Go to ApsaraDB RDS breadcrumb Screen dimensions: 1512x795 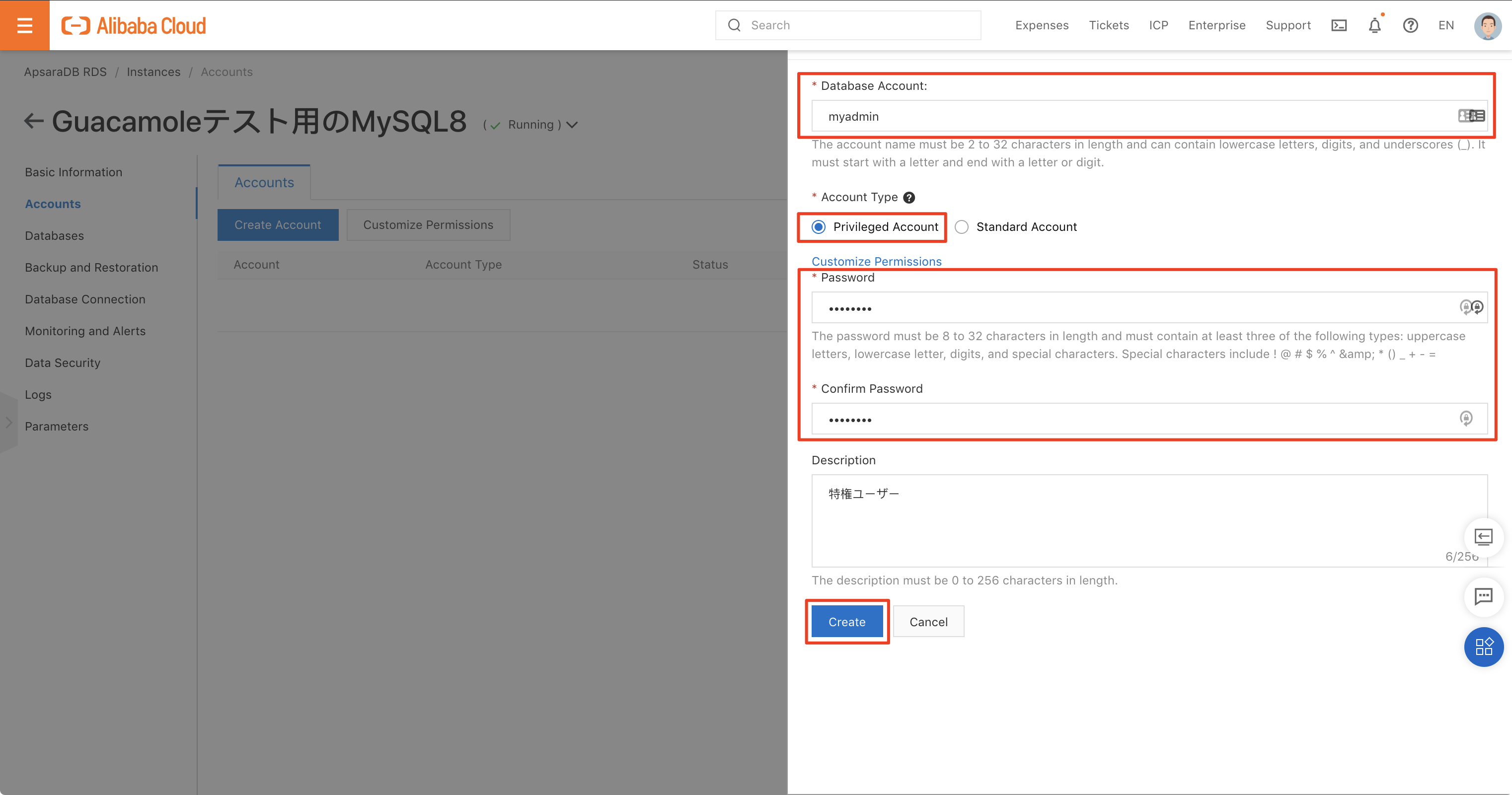pos(65,72)
